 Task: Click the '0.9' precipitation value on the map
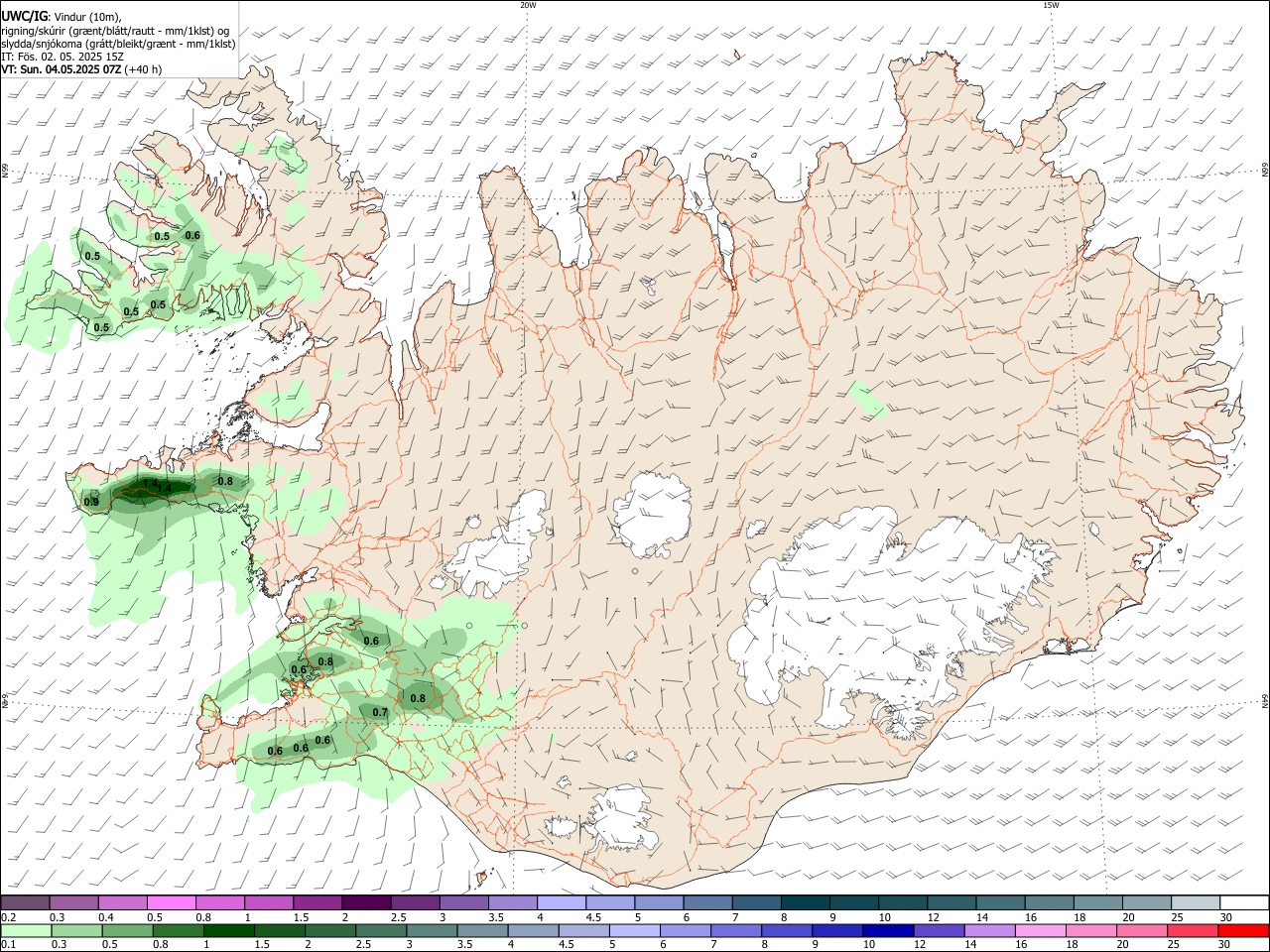pyautogui.click(x=91, y=502)
